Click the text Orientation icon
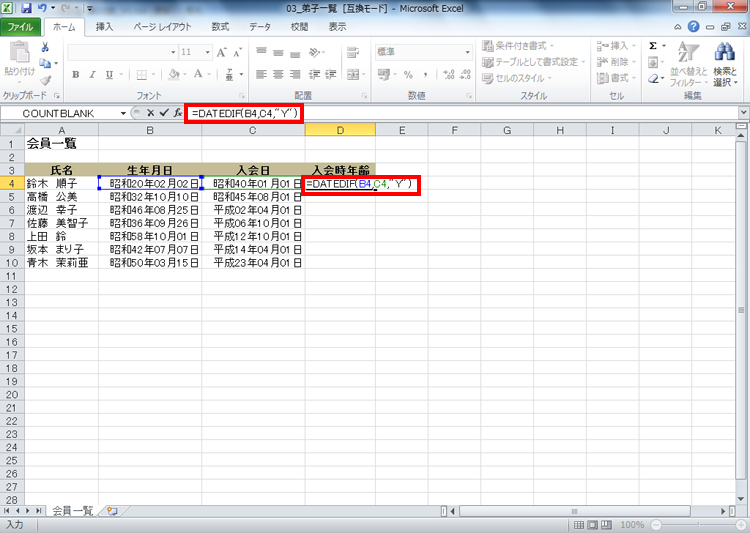The image size is (750, 533). [x=316, y=52]
